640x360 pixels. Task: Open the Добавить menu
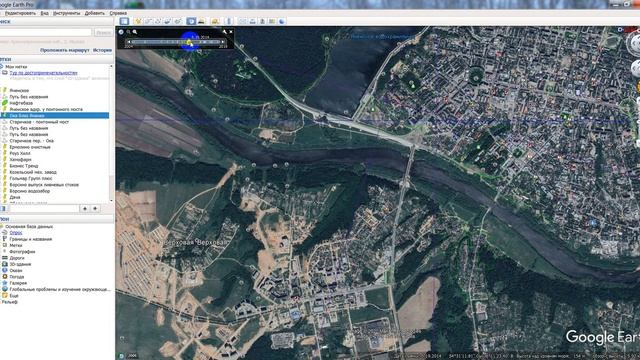pos(95,13)
